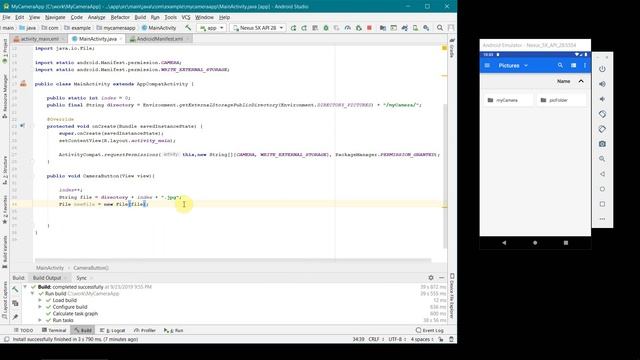
Task: Click emulator sidebar back triangle button
Action: [602, 174]
